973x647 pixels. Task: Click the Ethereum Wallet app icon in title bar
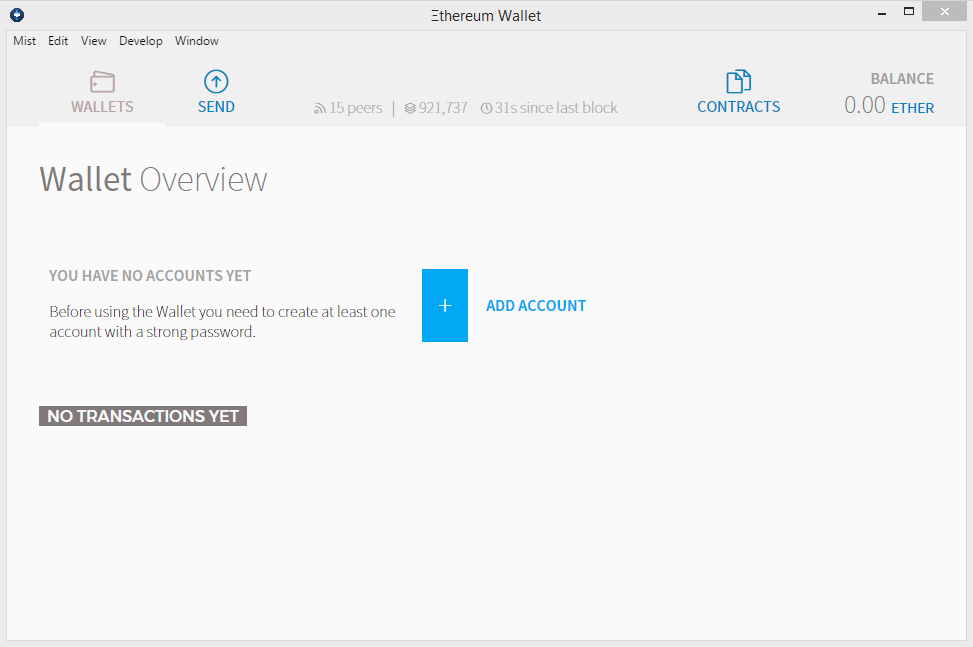coord(17,15)
